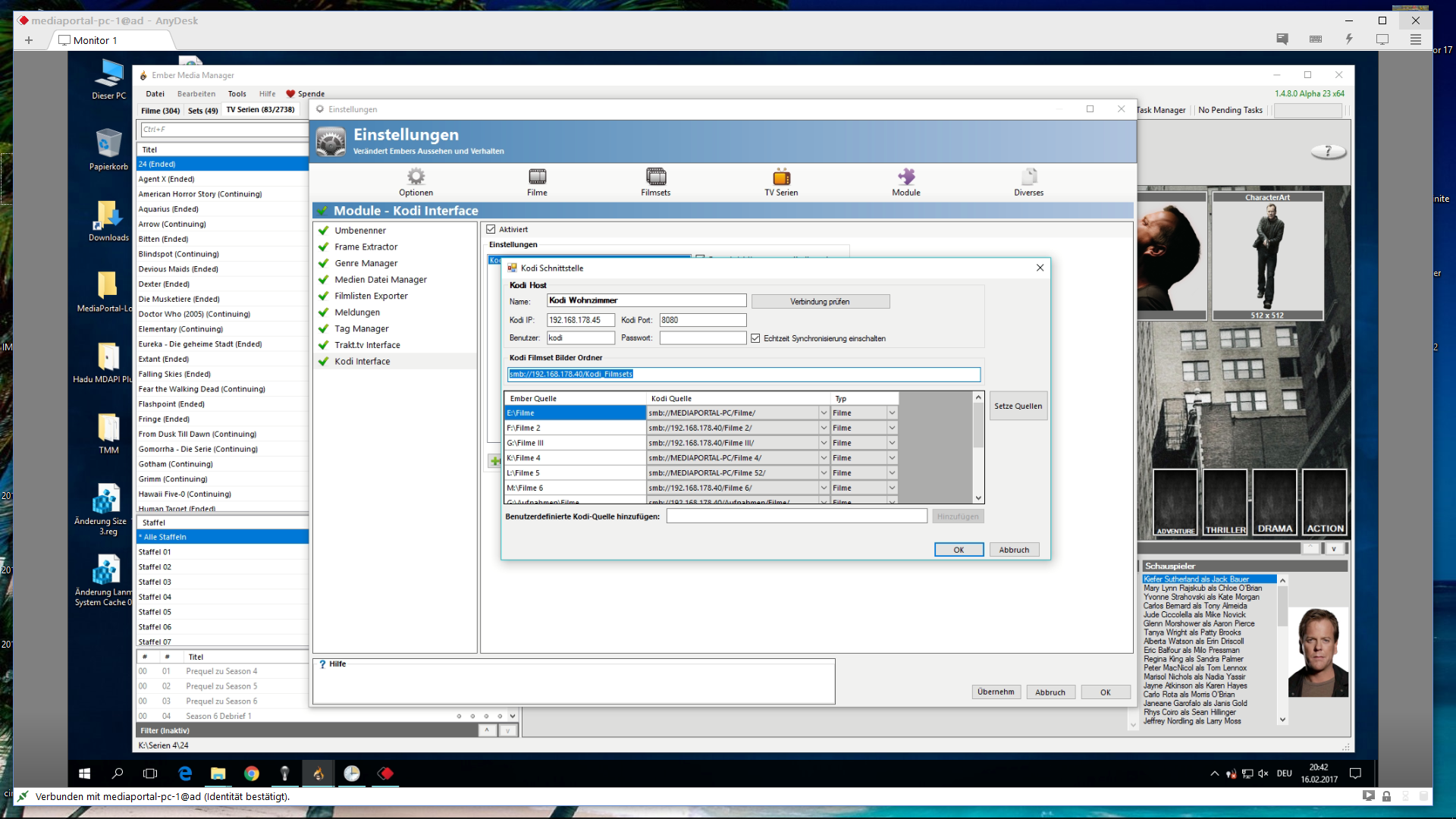Open the Module settings section

(905, 182)
